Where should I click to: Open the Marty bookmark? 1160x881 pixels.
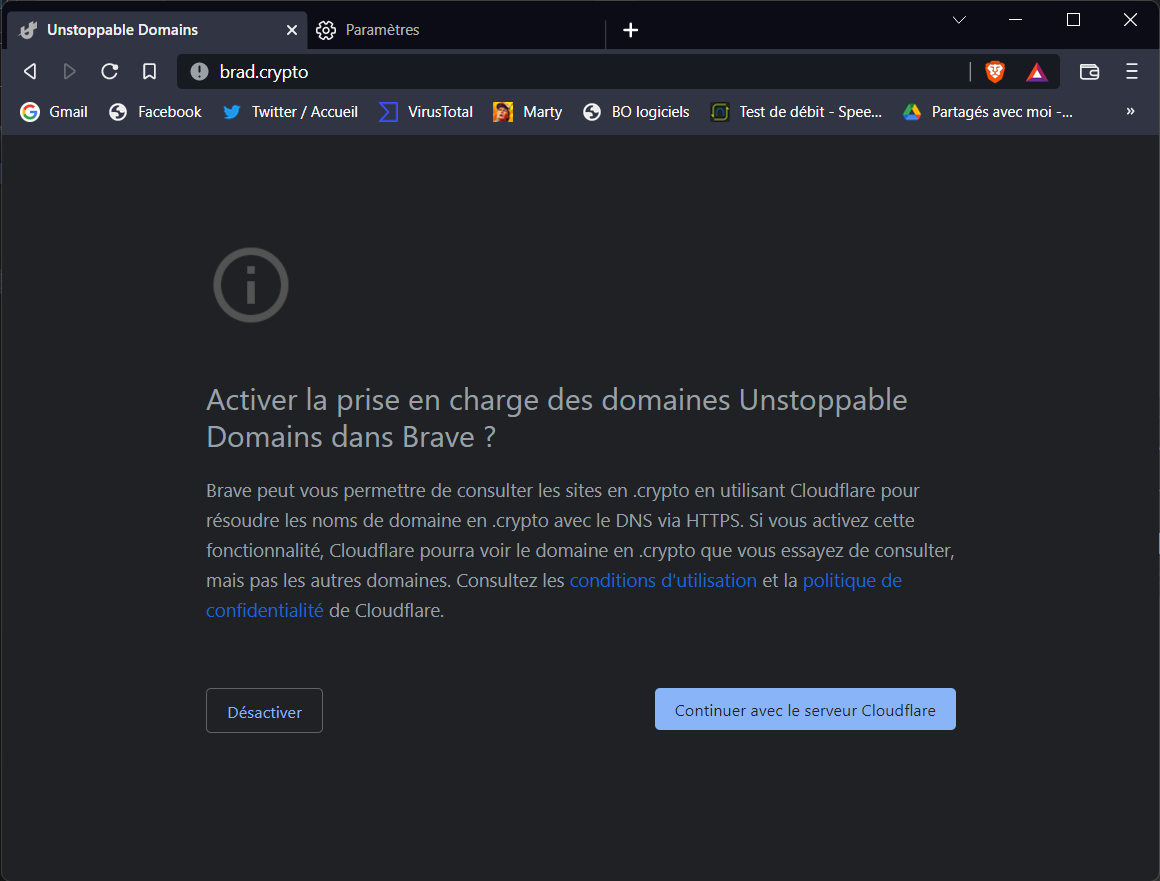coord(527,112)
